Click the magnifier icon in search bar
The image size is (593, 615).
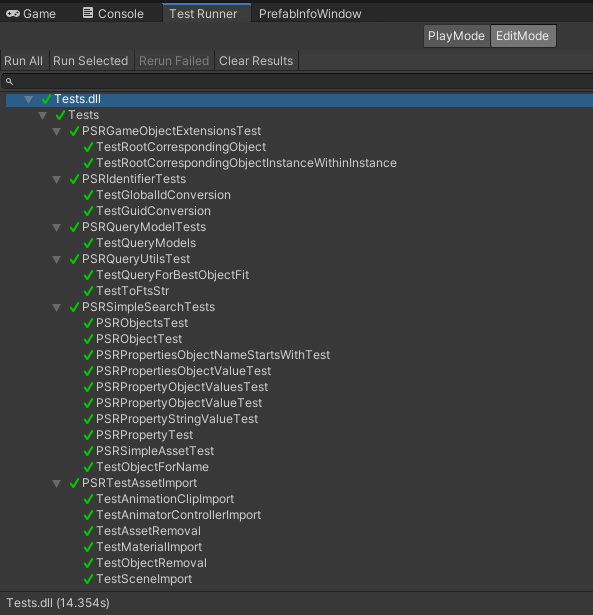pyautogui.click(x=9, y=82)
